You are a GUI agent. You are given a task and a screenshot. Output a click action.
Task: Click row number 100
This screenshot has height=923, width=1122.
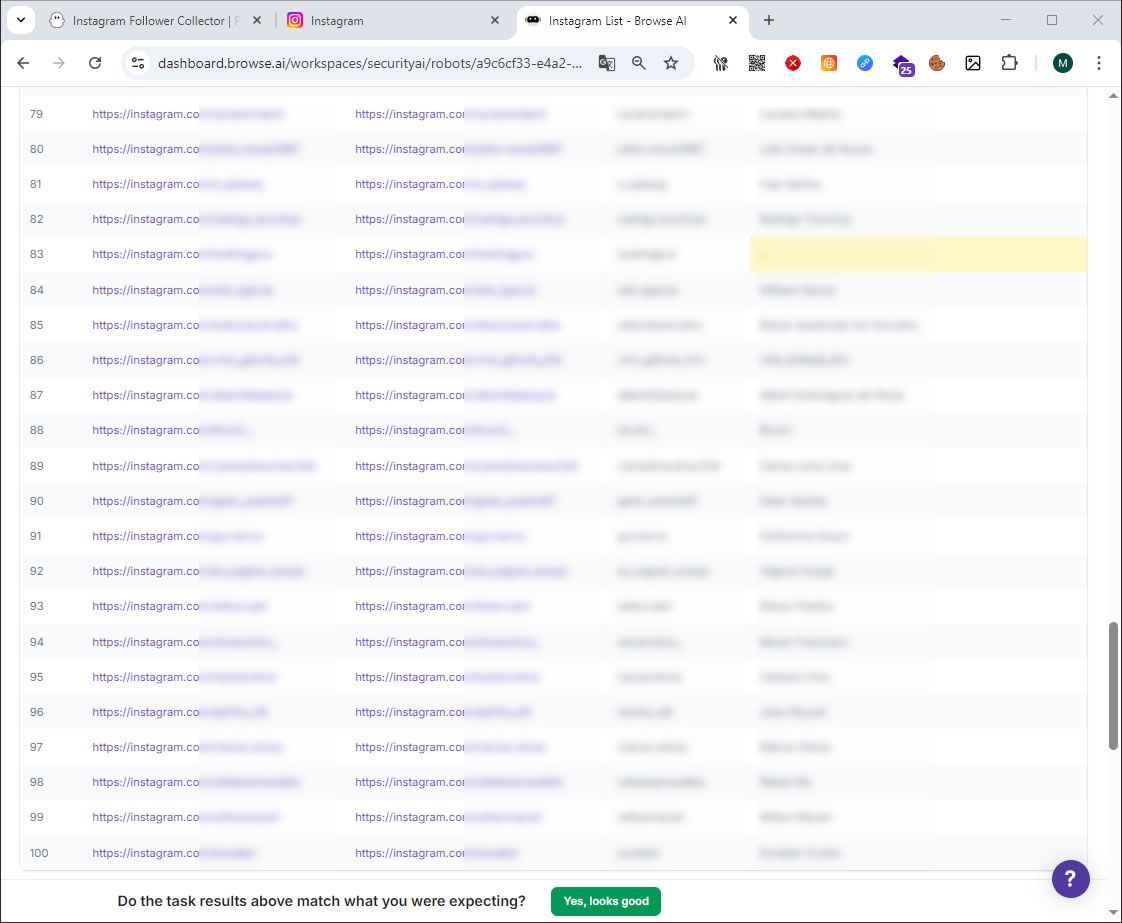pos(39,853)
